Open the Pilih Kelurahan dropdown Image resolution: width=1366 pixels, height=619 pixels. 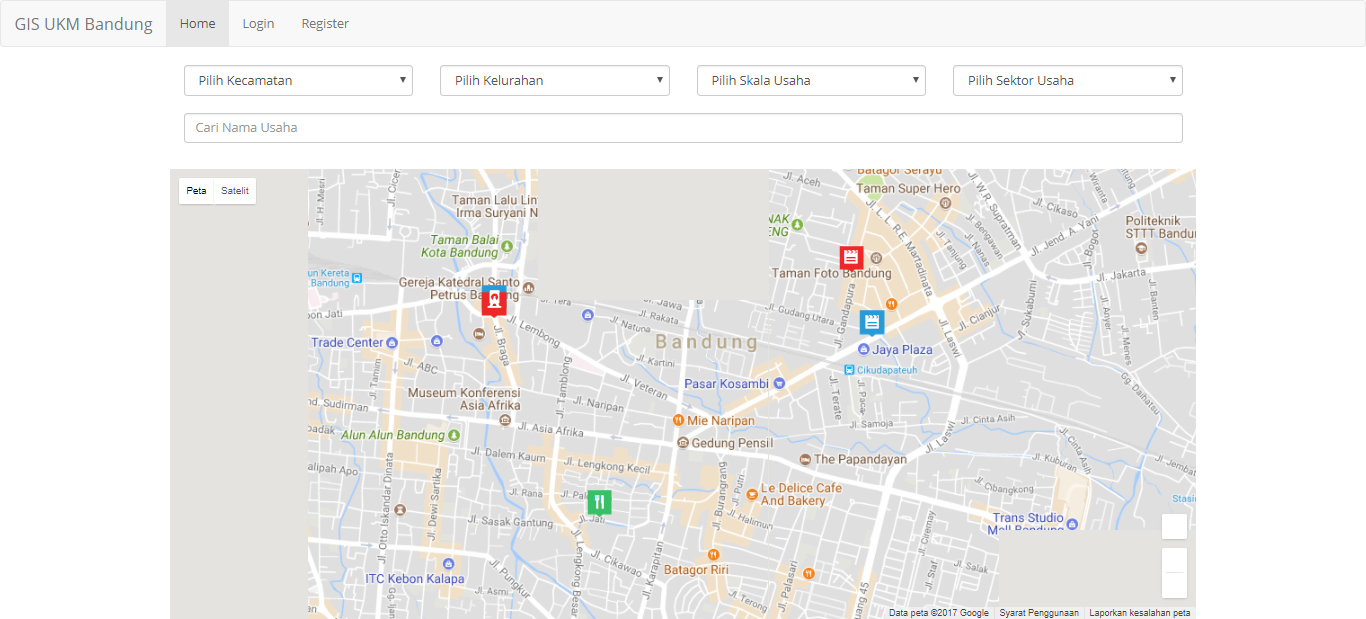[555, 81]
